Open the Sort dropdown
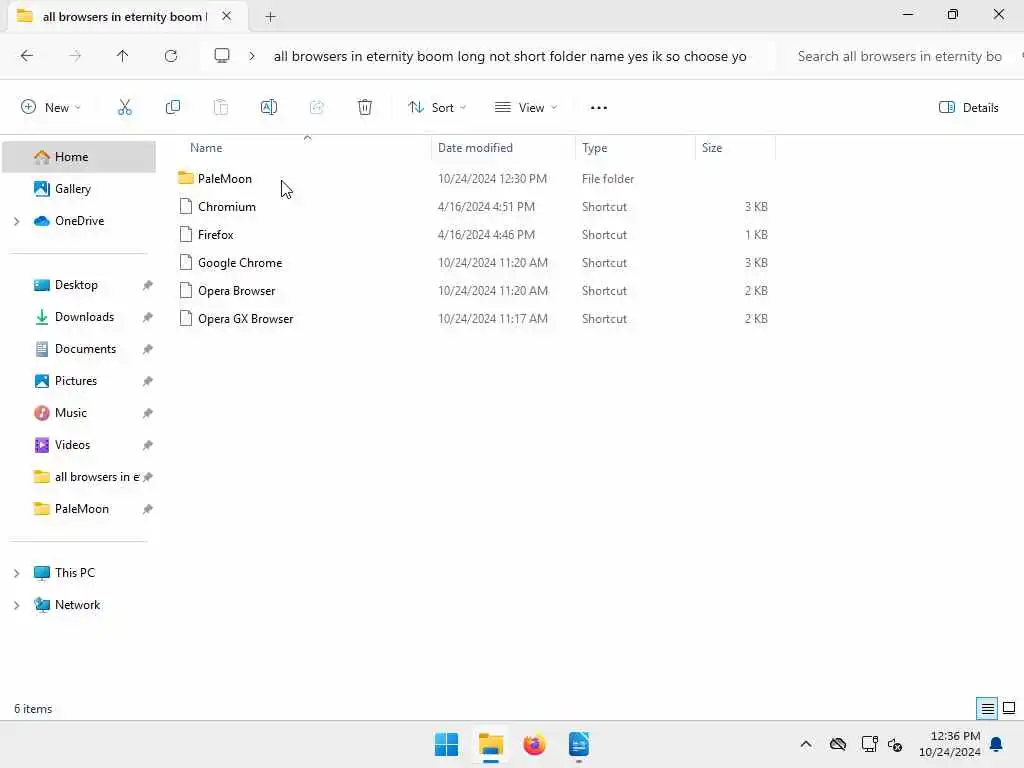This screenshot has height=768, width=1024. click(x=437, y=108)
